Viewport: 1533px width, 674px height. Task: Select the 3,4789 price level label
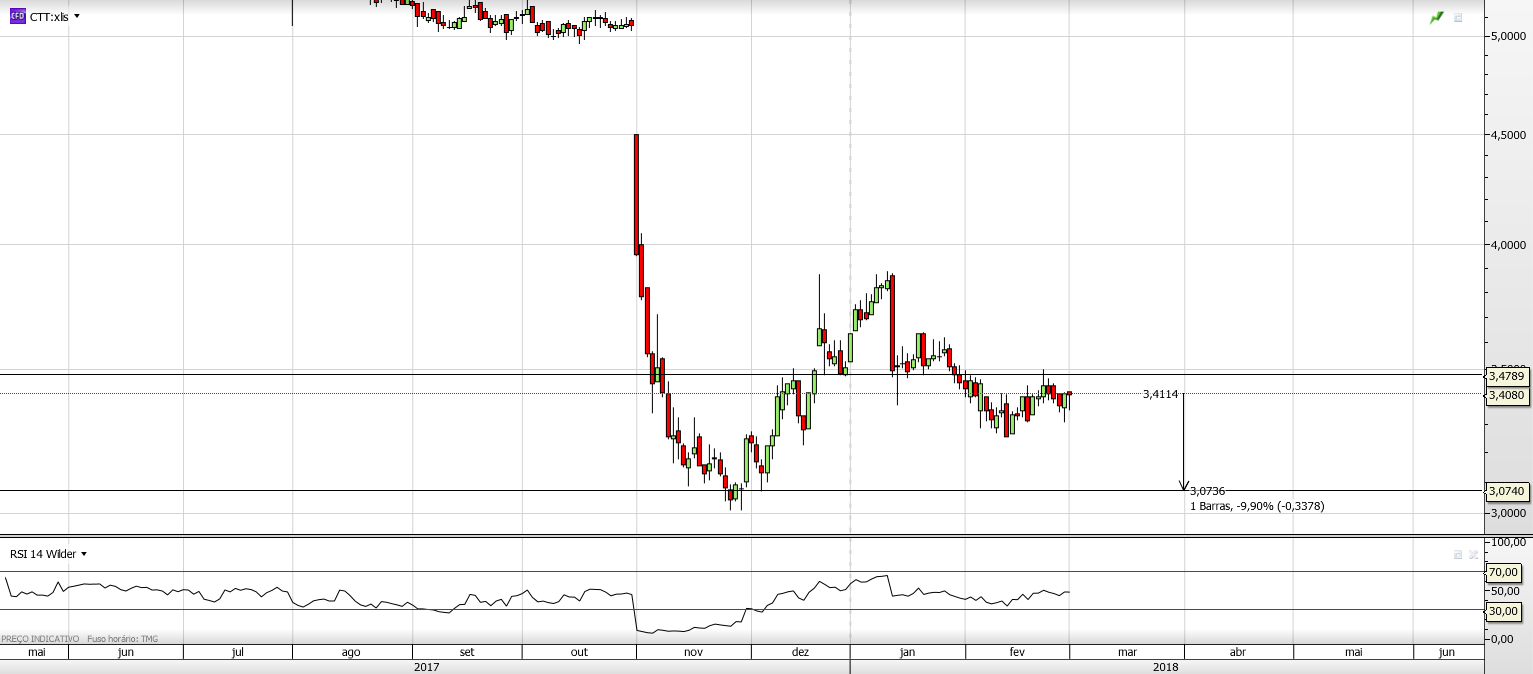[1506, 377]
